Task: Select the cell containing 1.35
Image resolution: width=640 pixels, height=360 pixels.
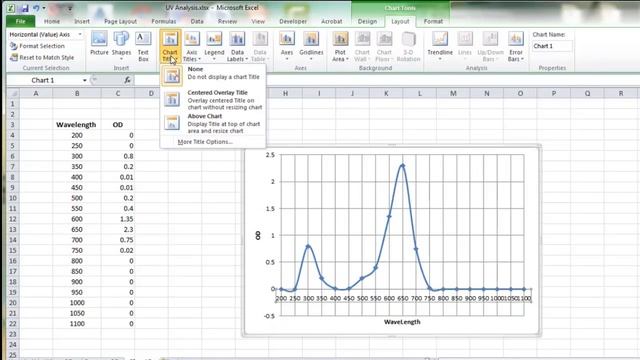Action: click(x=118, y=219)
